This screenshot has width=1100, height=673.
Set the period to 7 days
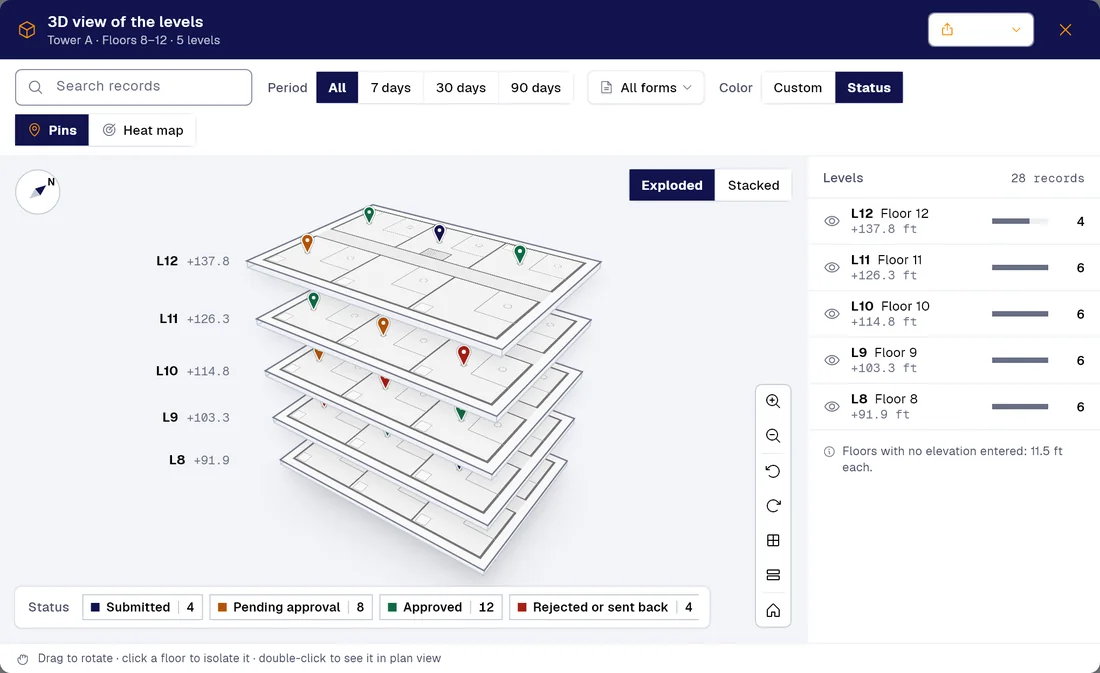391,88
